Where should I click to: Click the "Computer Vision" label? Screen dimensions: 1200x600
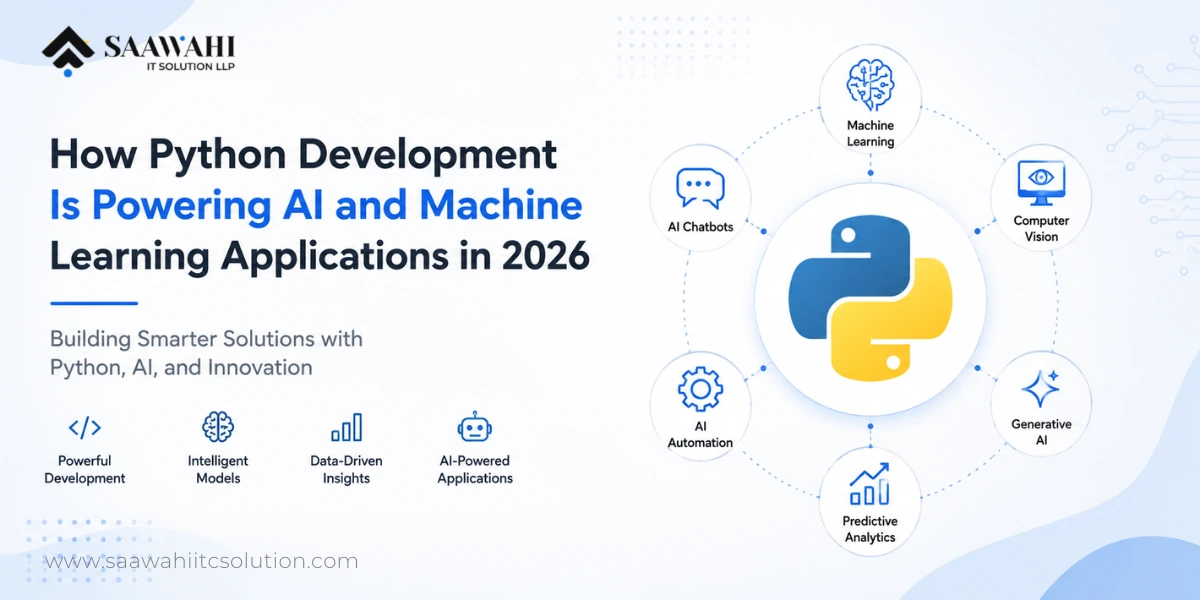click(1041, 229)
